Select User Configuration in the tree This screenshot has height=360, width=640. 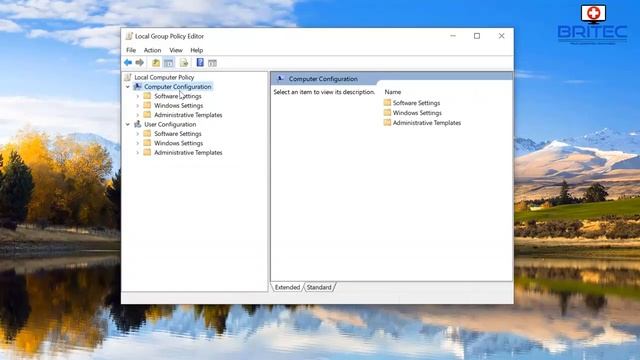[x=170, y=124]
